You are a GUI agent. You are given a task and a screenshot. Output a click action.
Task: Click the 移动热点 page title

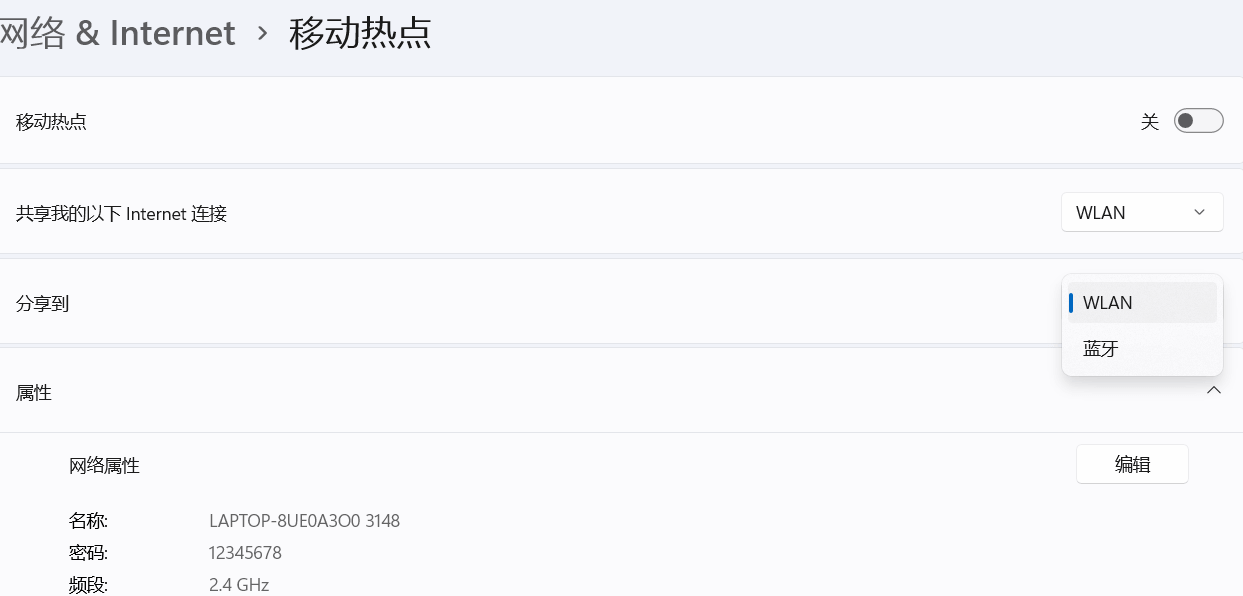[361, 33]
